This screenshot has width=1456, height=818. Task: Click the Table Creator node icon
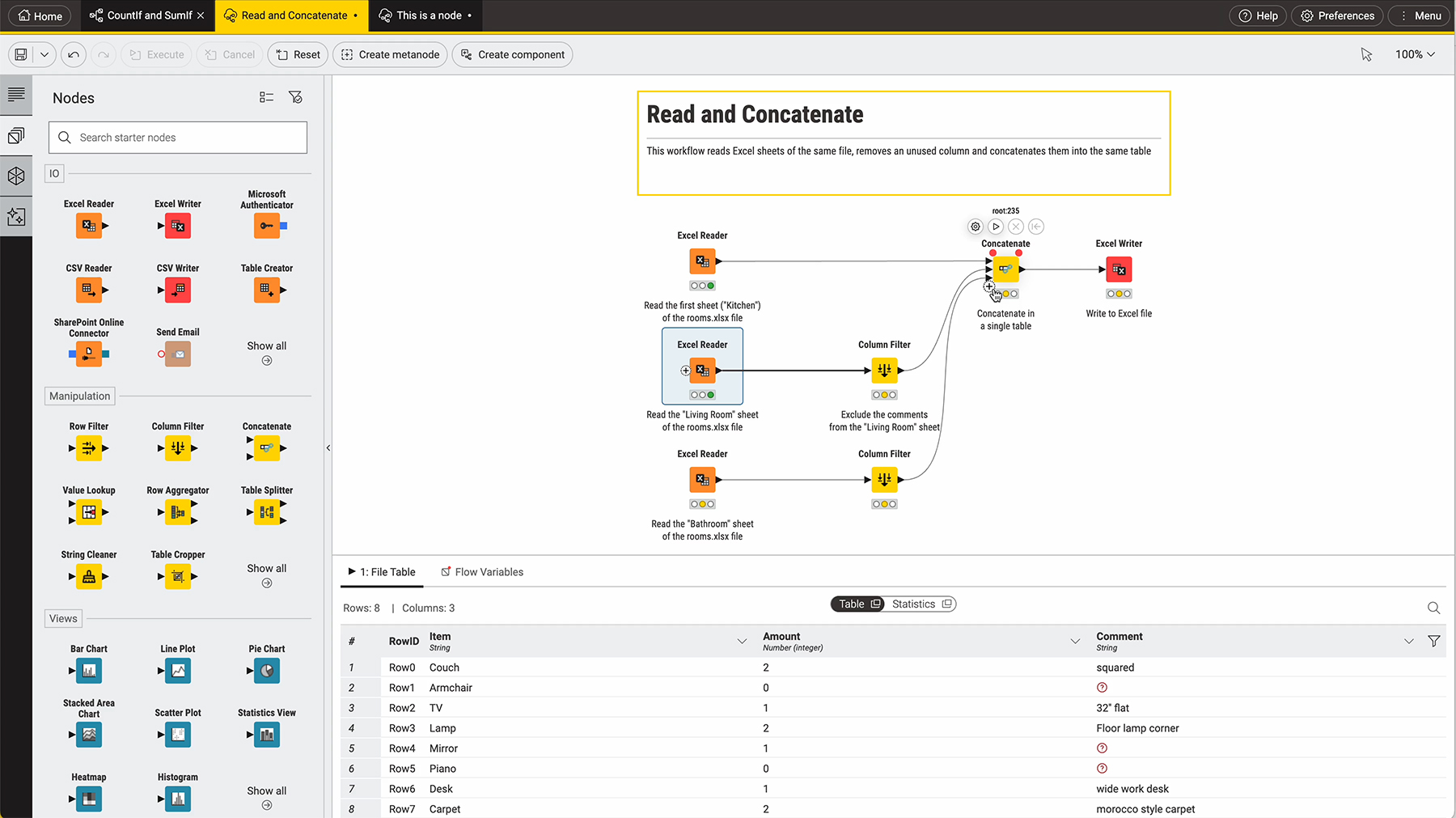point(266,290)
